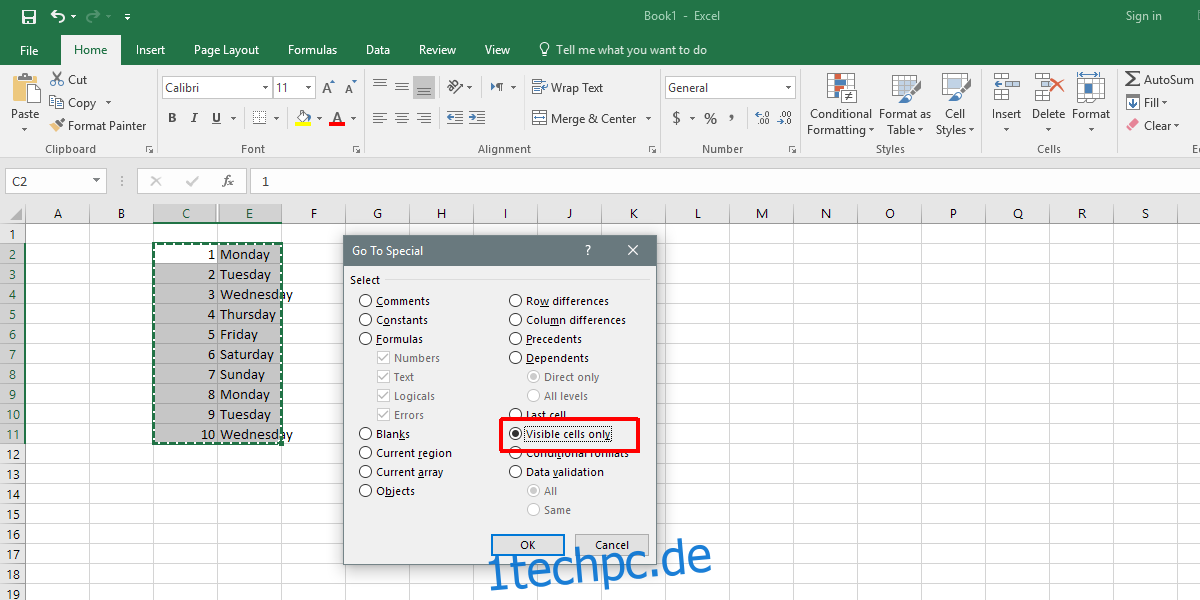
Task: Switch to the Formulas tab
Action: pos(313,50)
